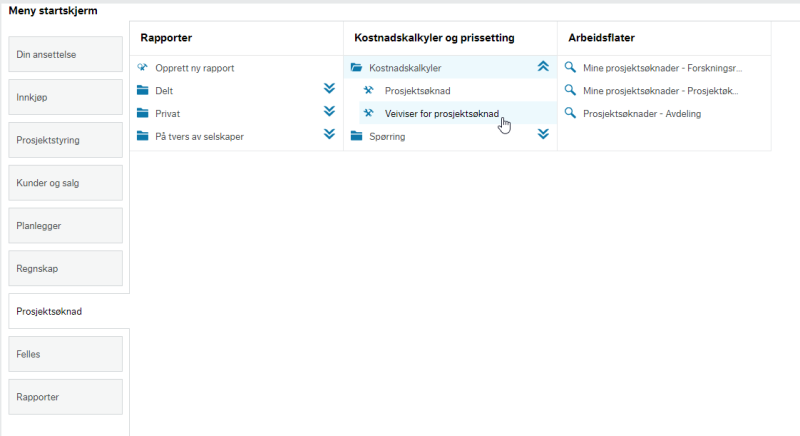Expand the På tvers av selskaper chevron

pos(329,134)
